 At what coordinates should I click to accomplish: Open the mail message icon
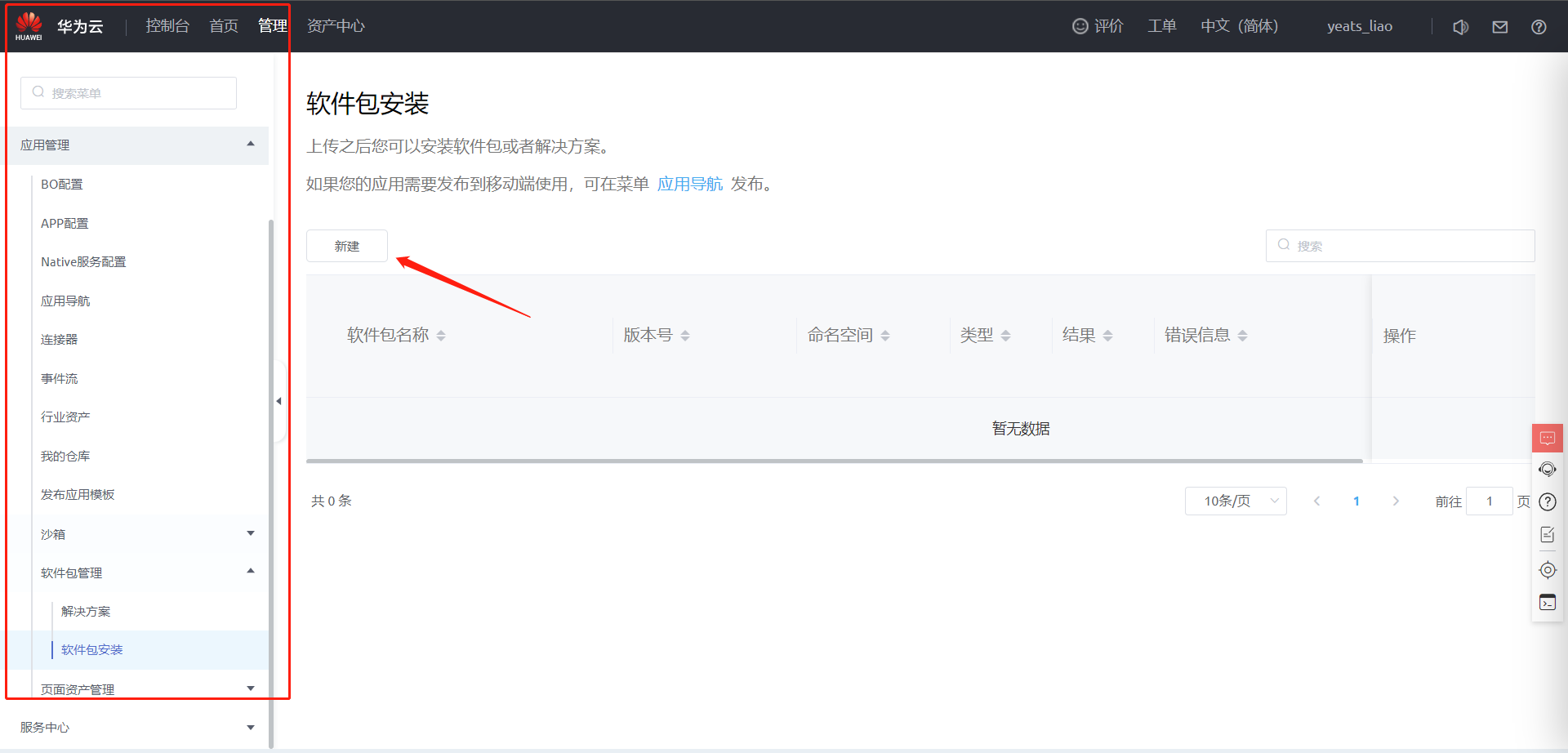click(1500, 27)
